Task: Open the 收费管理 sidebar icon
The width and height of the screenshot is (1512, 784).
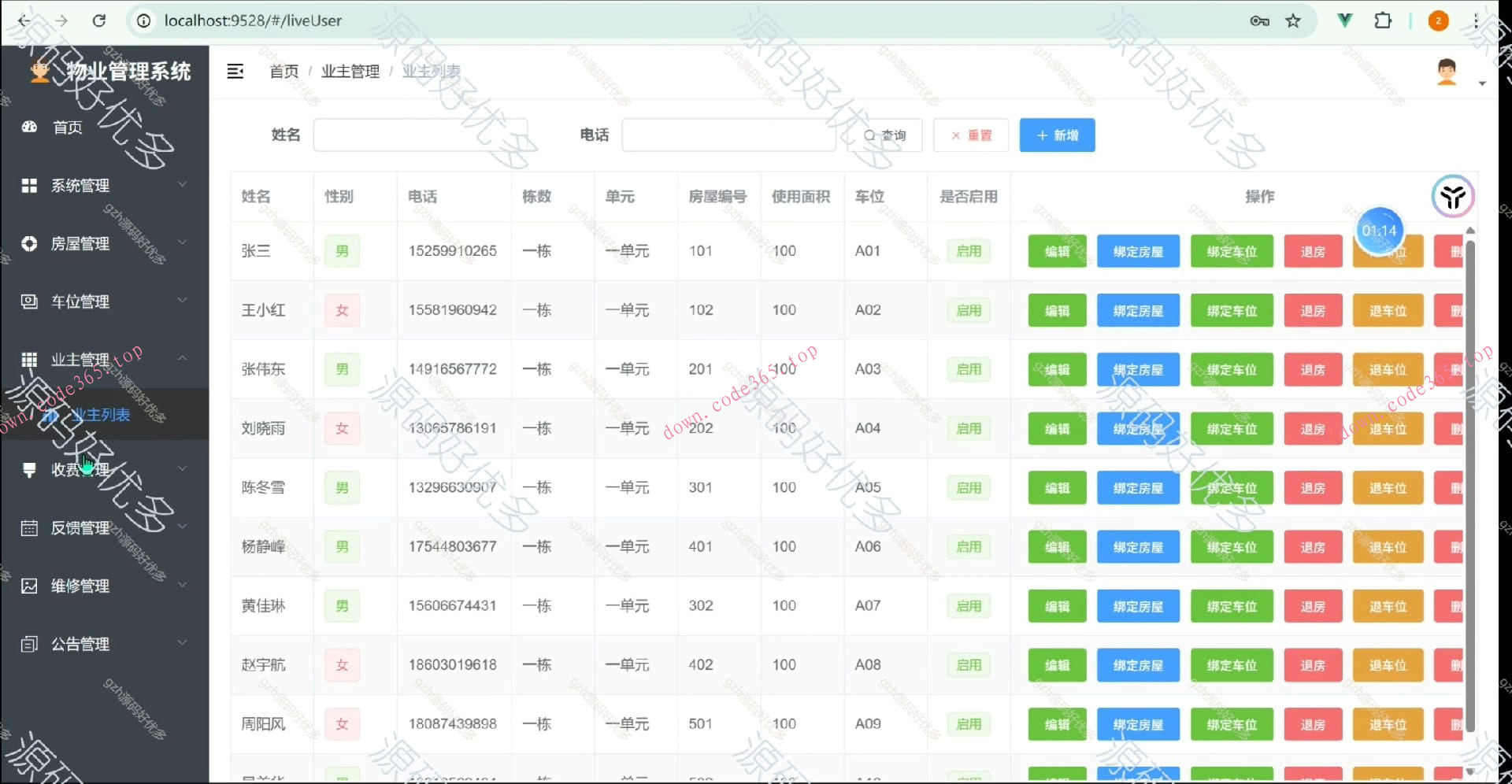Action: pyautogui.click(x=29, y=469)
